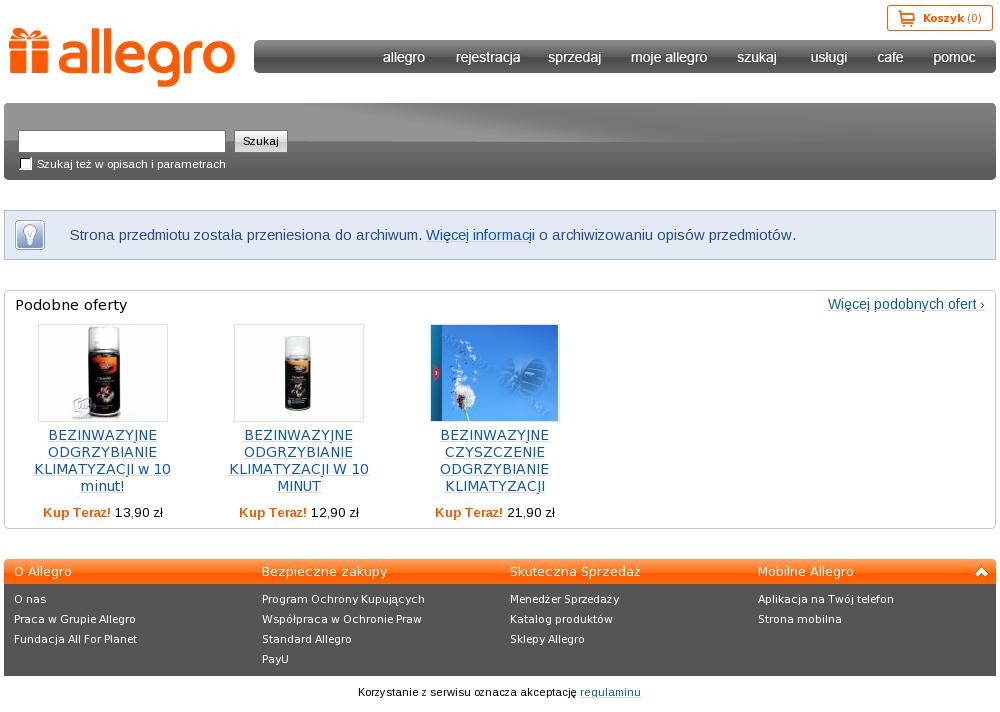The height and width of the screenshot is (712, 1000).
Task: Collapse footer with the up arrow
Action: point(981,572)
